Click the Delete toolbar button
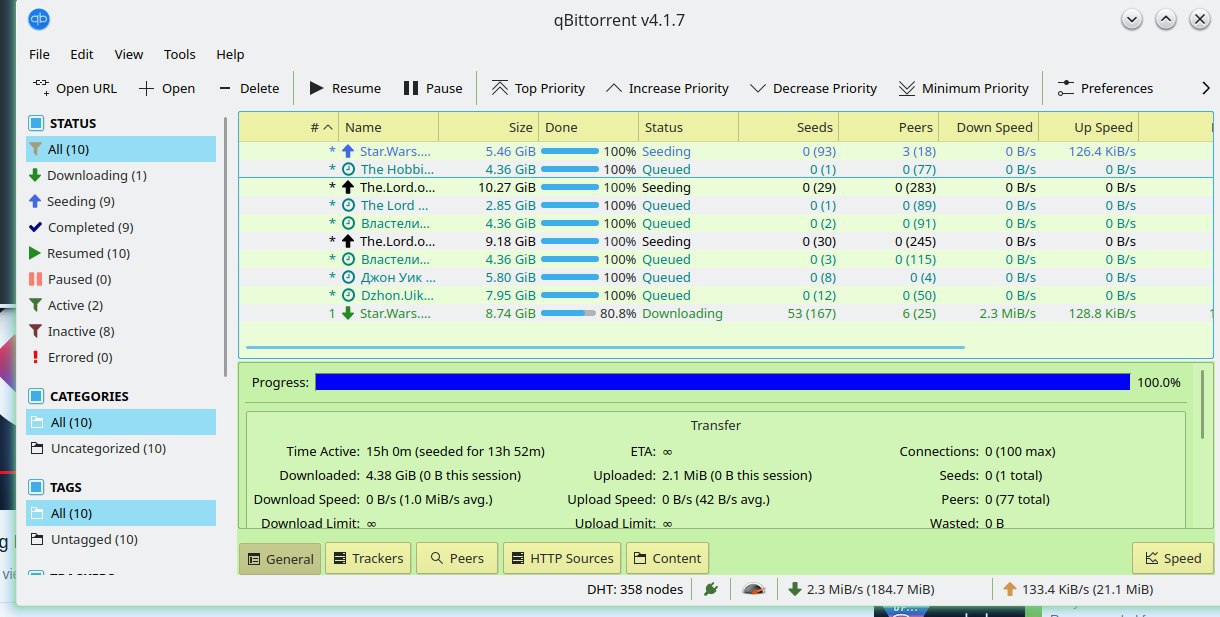Screen dimensions: 1220x617 pyautogui.click(x=249, y=88)
